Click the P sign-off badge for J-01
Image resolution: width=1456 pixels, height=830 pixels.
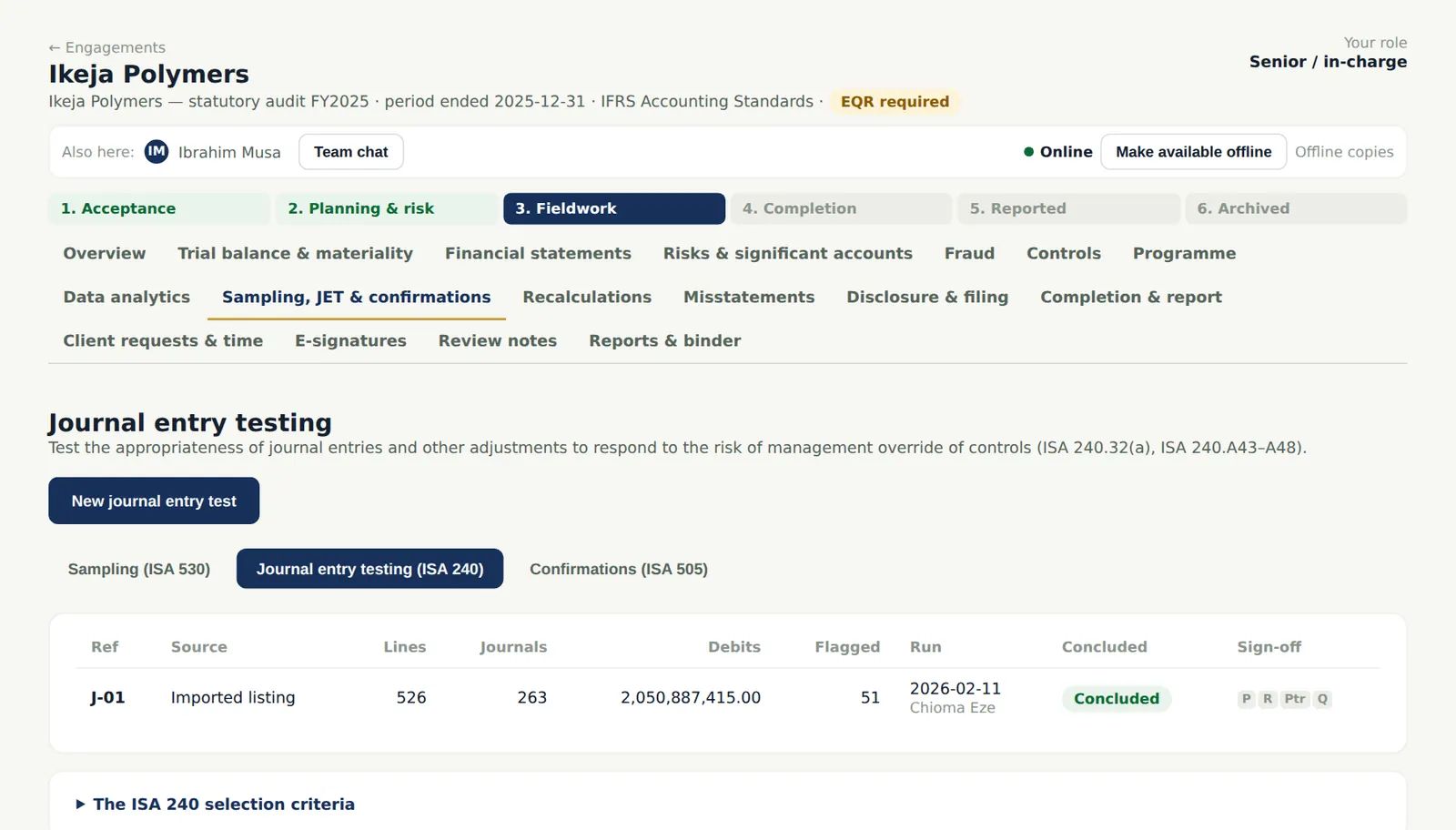[x=1247, y=699]
